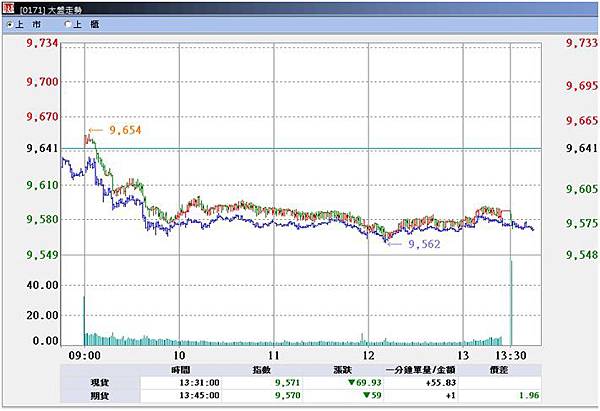Click the 9,734 top left axis value

(x=42, y=43)
